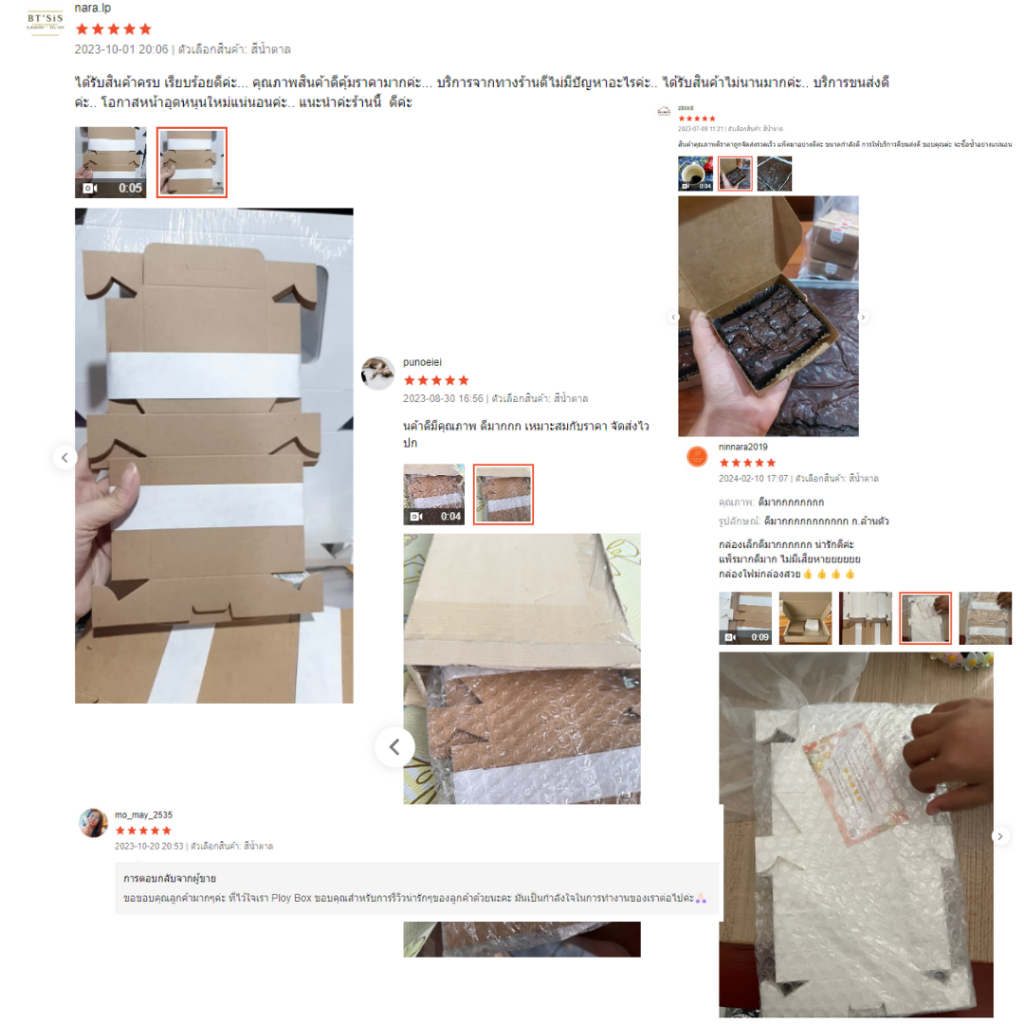The image size is (1024, 1024).
Task: Go to next brownie image in top-right review
Action: tap(863, 317)
